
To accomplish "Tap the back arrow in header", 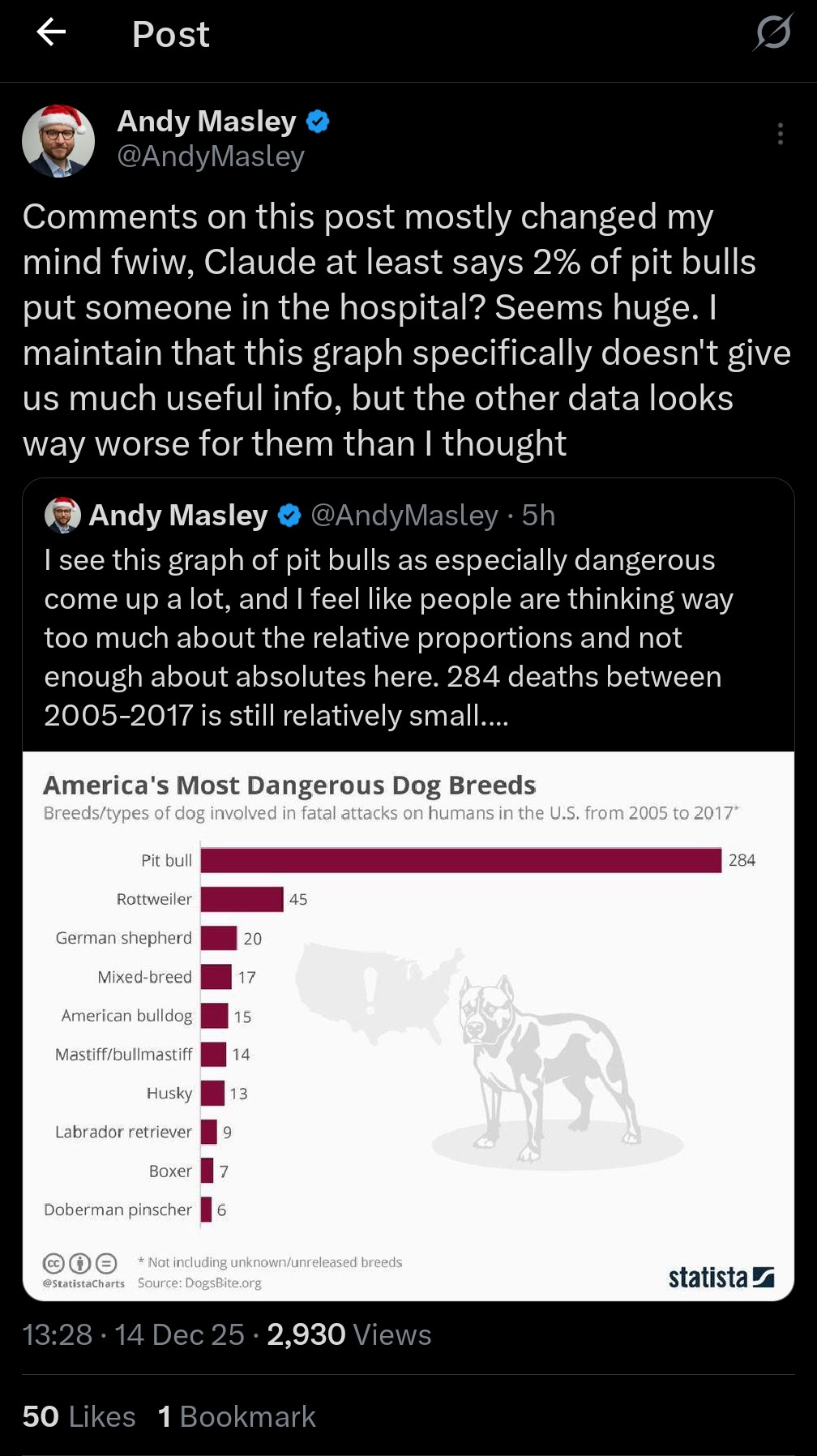I will point(51,32).
